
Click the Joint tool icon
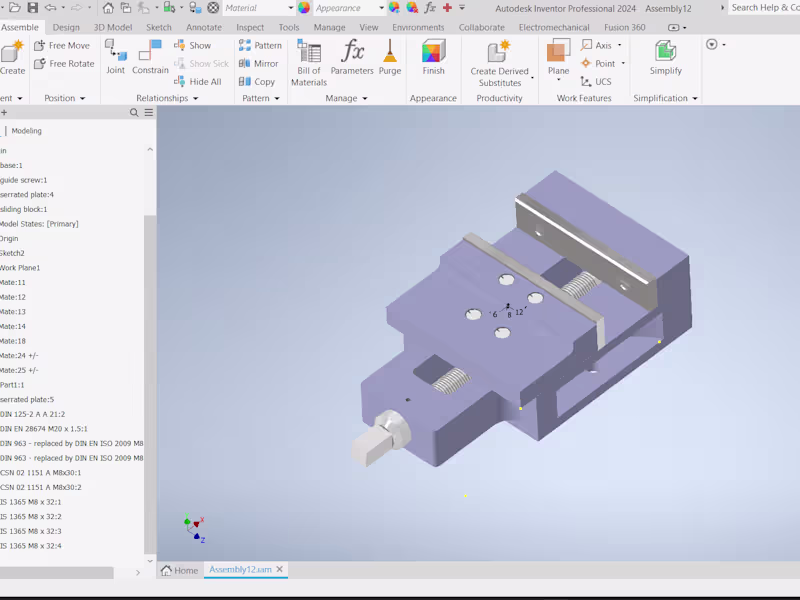[115, 57]
